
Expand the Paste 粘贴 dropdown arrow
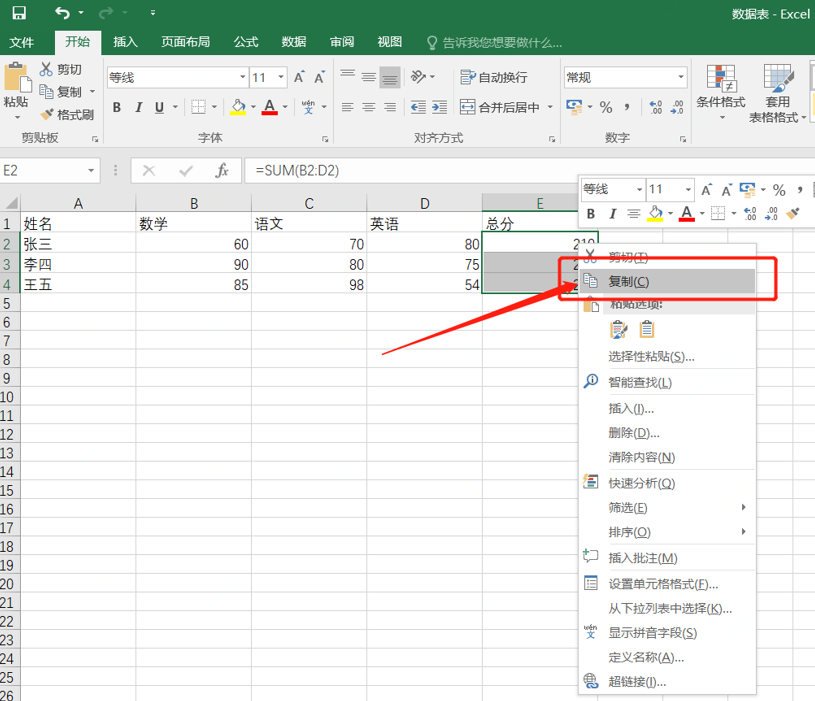point(17,117)
